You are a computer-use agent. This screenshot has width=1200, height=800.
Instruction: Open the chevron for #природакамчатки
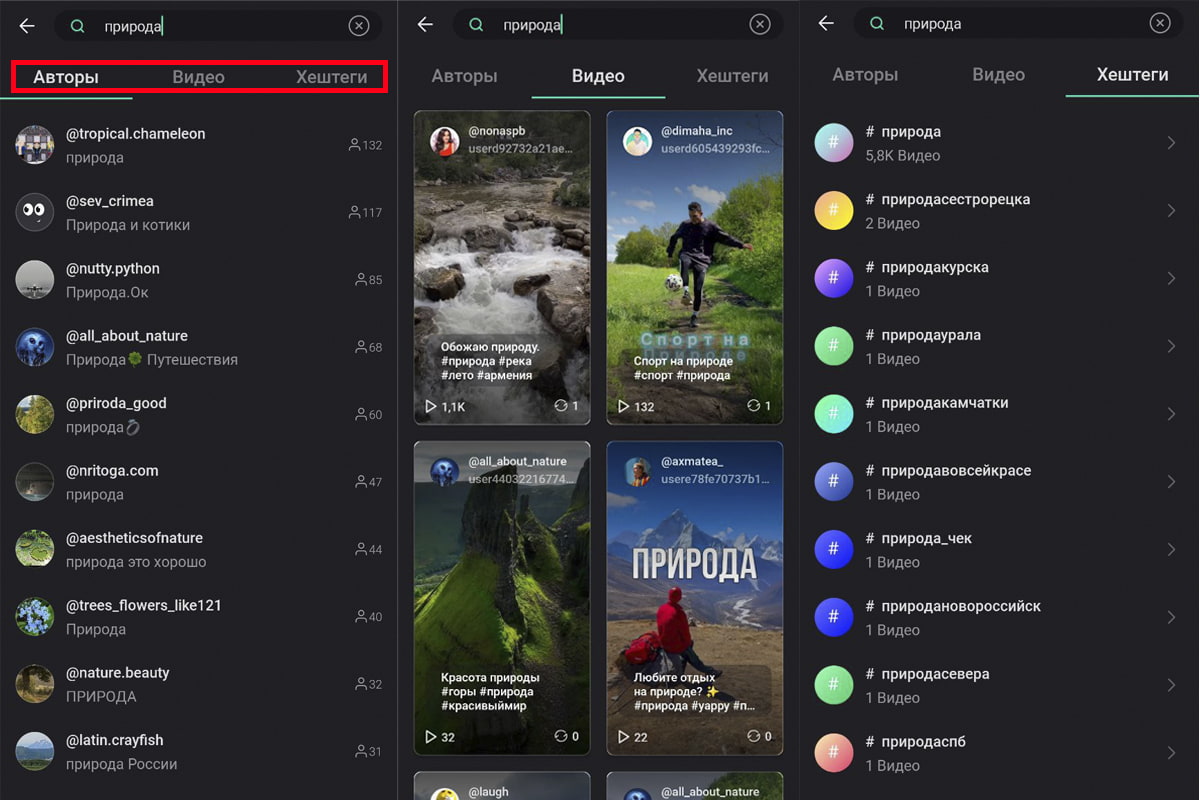(1171, 414)
